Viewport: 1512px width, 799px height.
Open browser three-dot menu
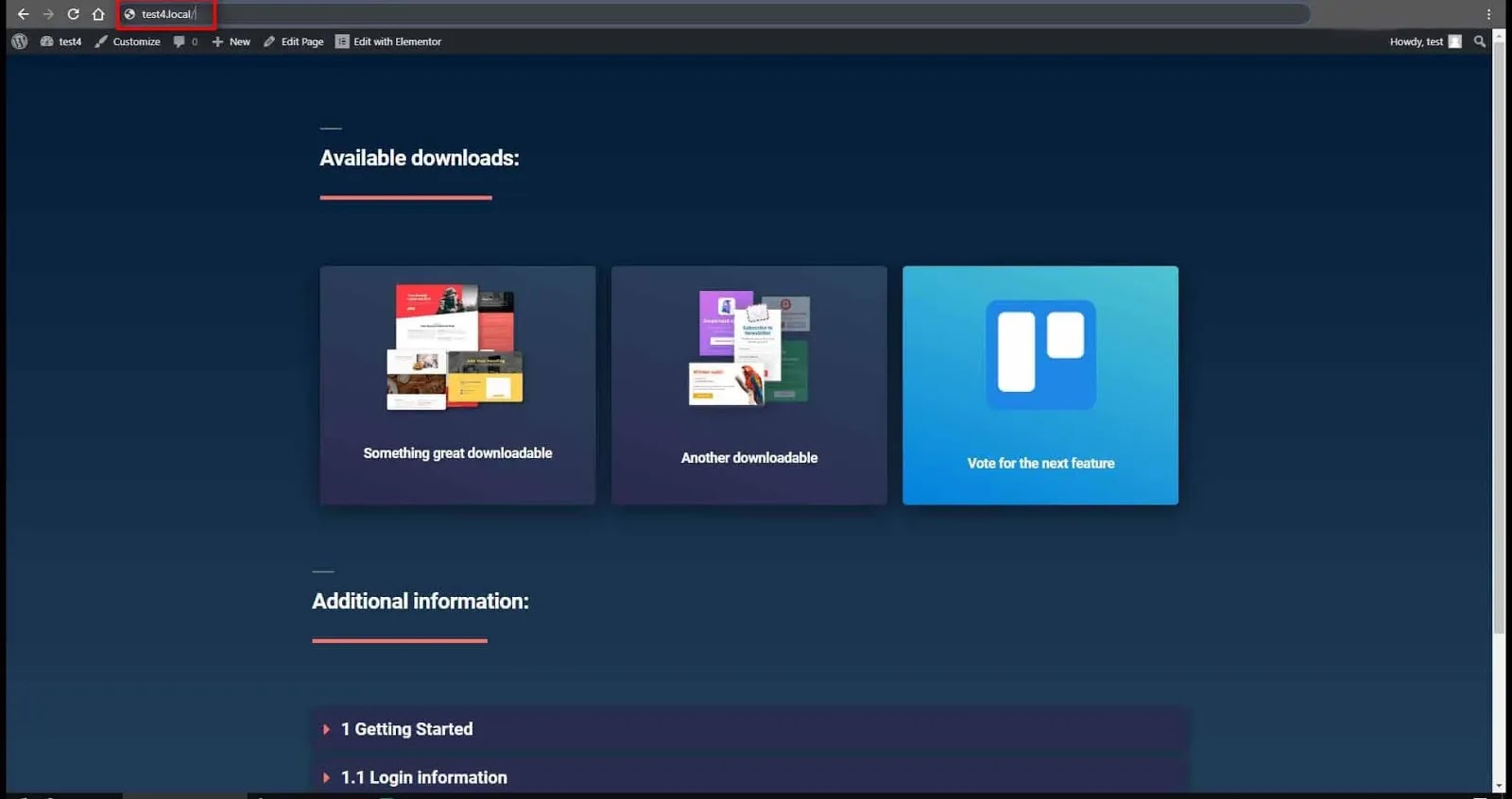tap(1488, 14)
